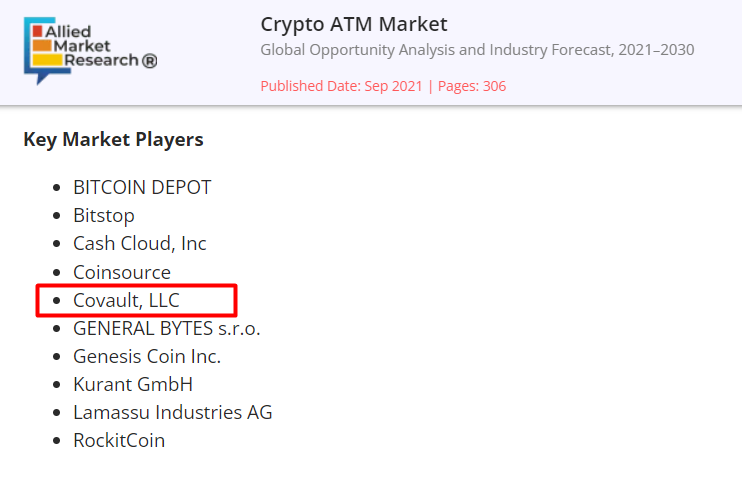The height and width of the screenshot is (487, 742).
Task: Click the bullet beside Covault, LLC
Action: point(57,301)
